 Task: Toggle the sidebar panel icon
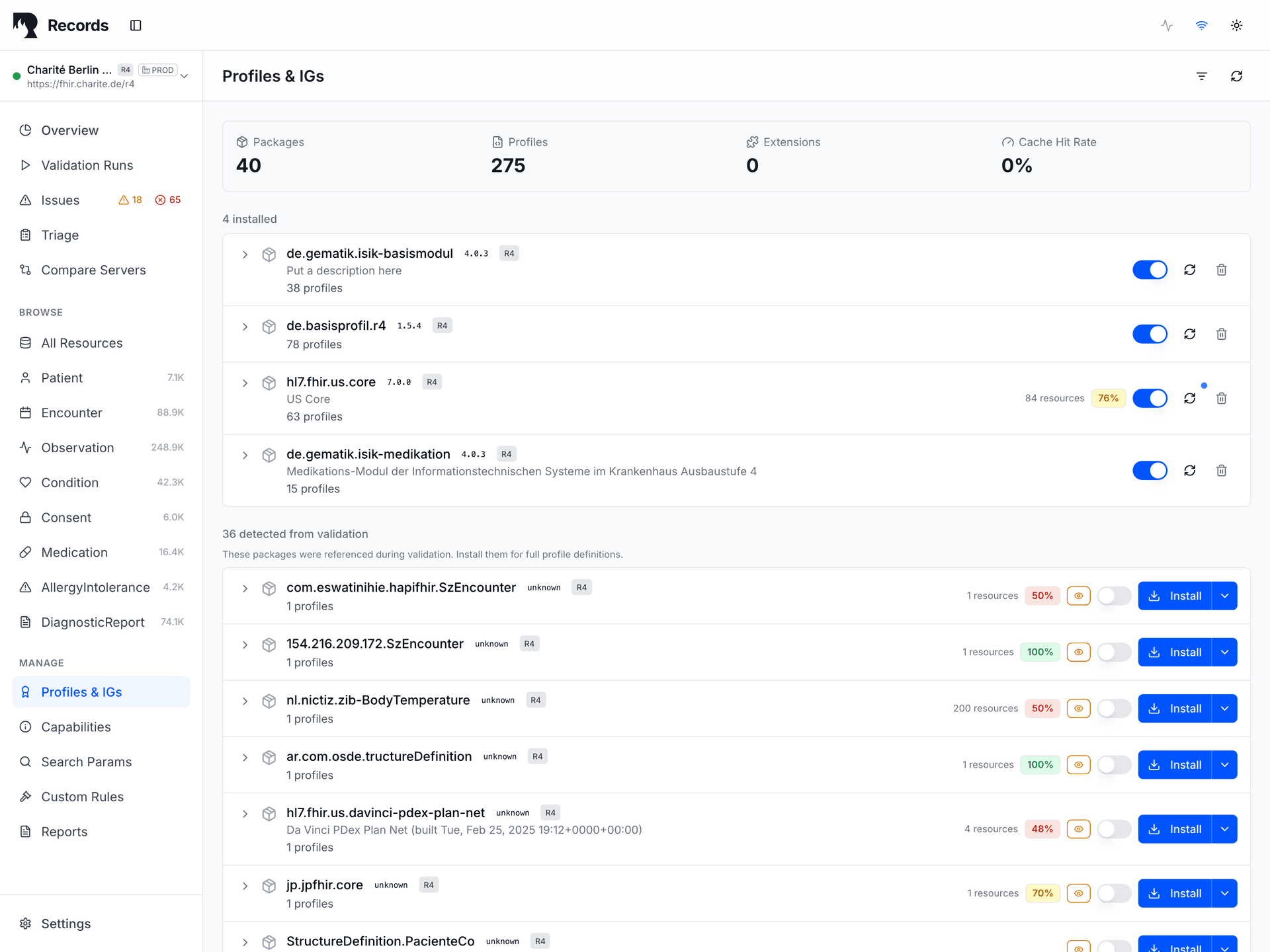[x=136, y=25]
